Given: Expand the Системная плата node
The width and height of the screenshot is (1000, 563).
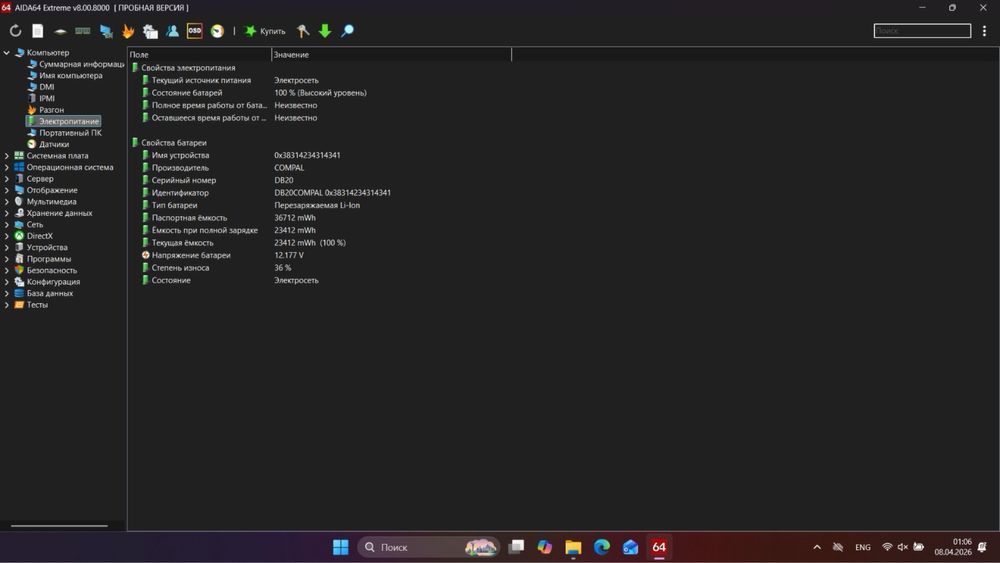Looking at the screenshot, I should pyautogui.click(x=7, y=156).
